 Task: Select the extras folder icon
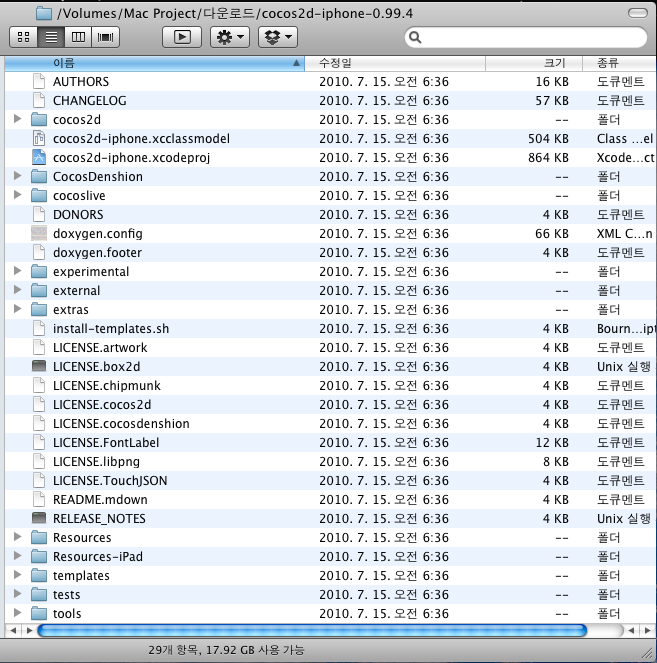coord(39,310)
